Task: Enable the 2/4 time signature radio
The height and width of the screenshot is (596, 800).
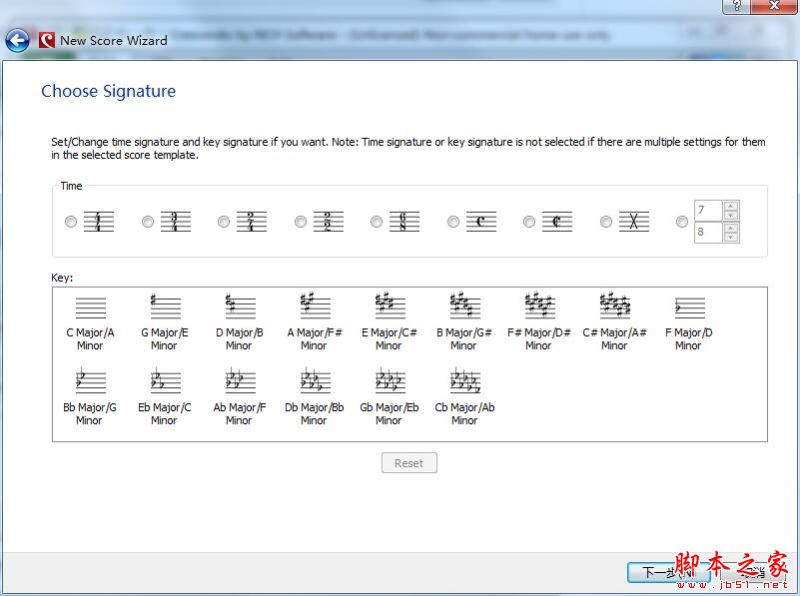Action: (223, 222)
